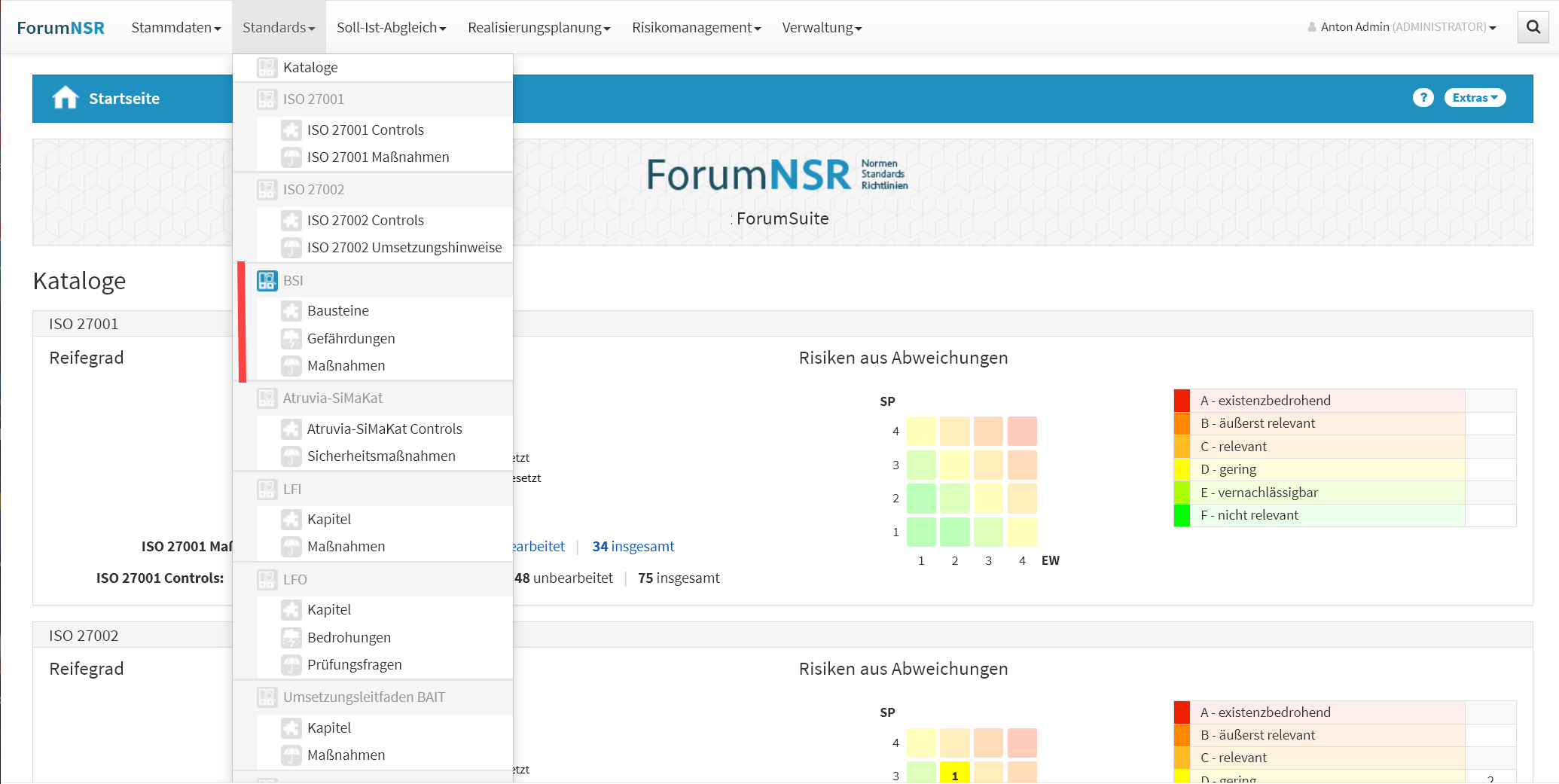Click the icon beside Prüfungsfragen

tap(291, 665)
